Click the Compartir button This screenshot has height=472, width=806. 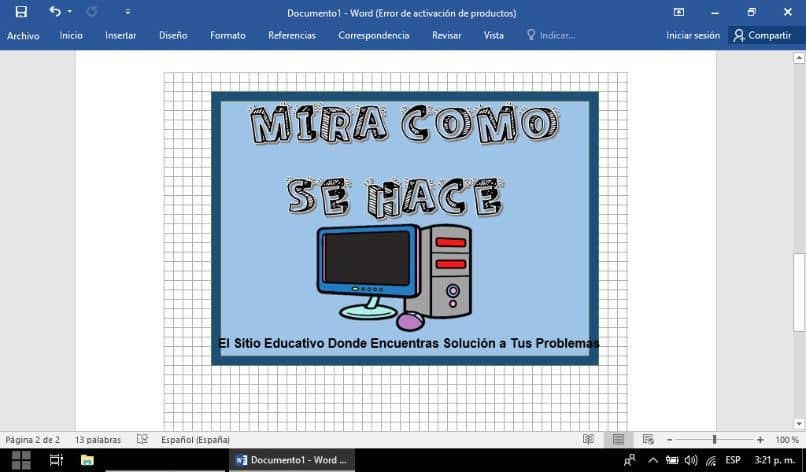(x=763, y=35)
